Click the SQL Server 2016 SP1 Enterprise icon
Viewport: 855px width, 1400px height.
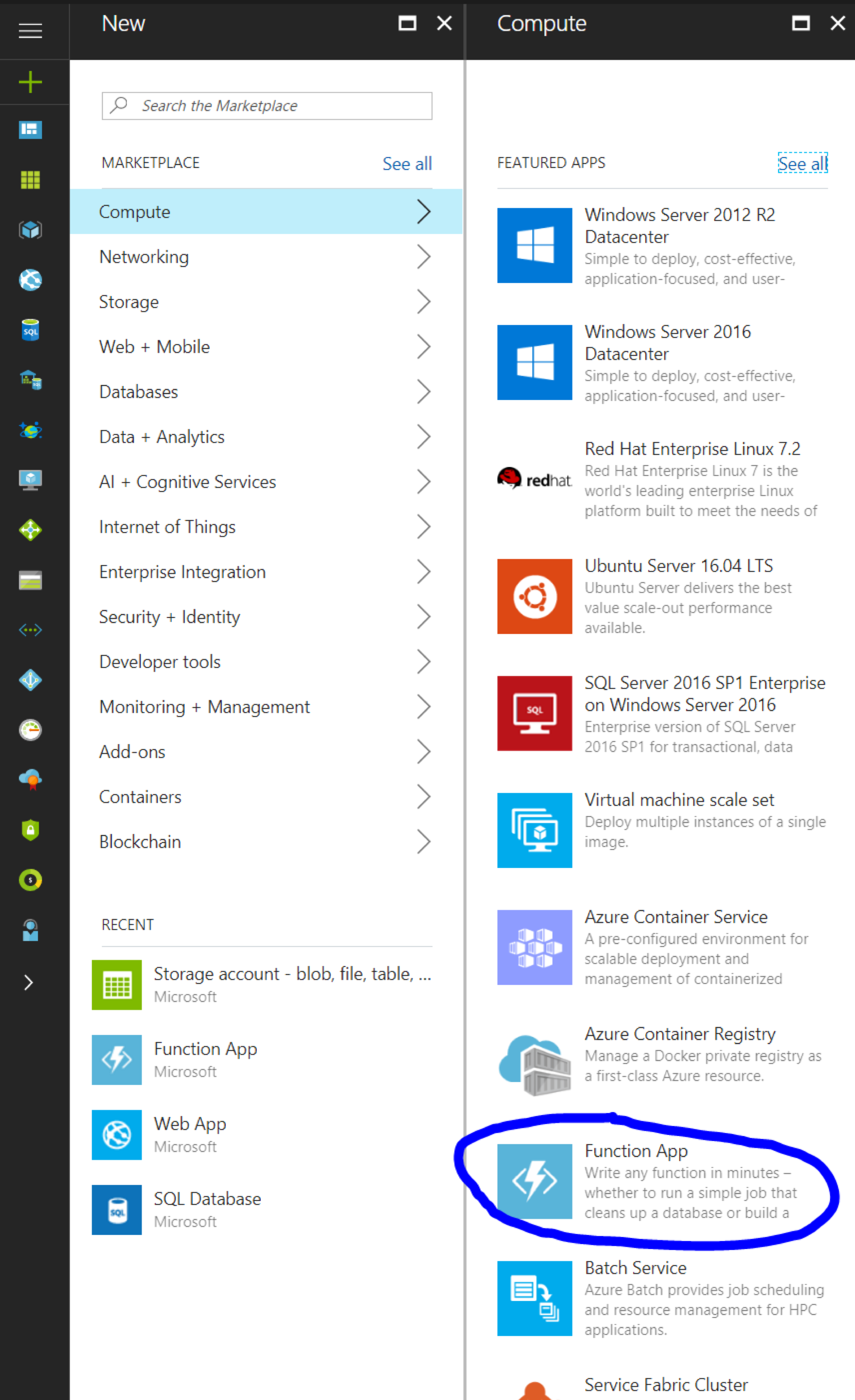[535, 714]
